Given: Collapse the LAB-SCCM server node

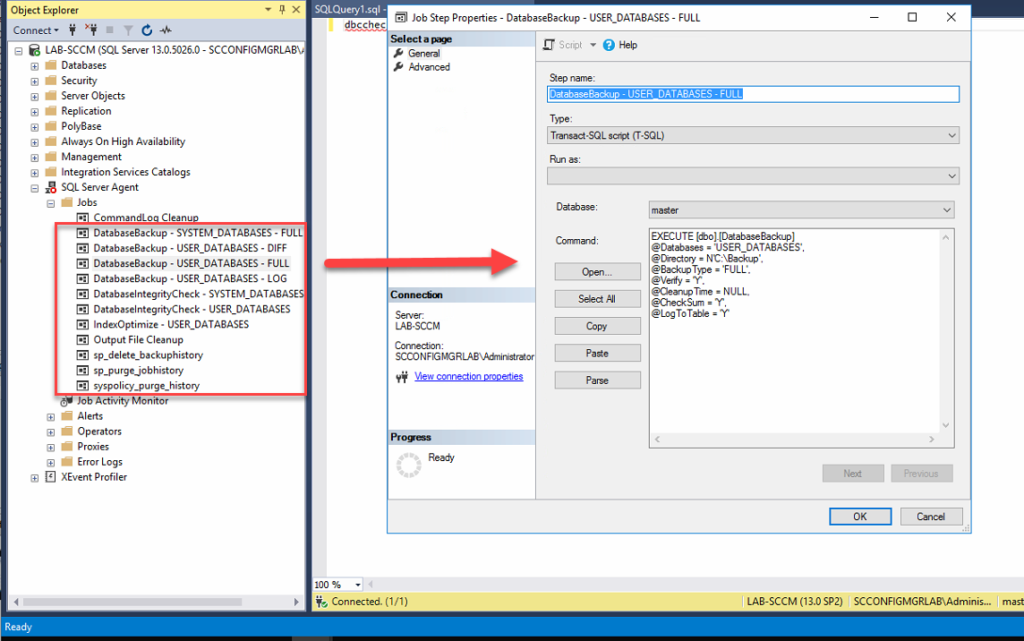Looking at the screenshot, I should (18, 50).
